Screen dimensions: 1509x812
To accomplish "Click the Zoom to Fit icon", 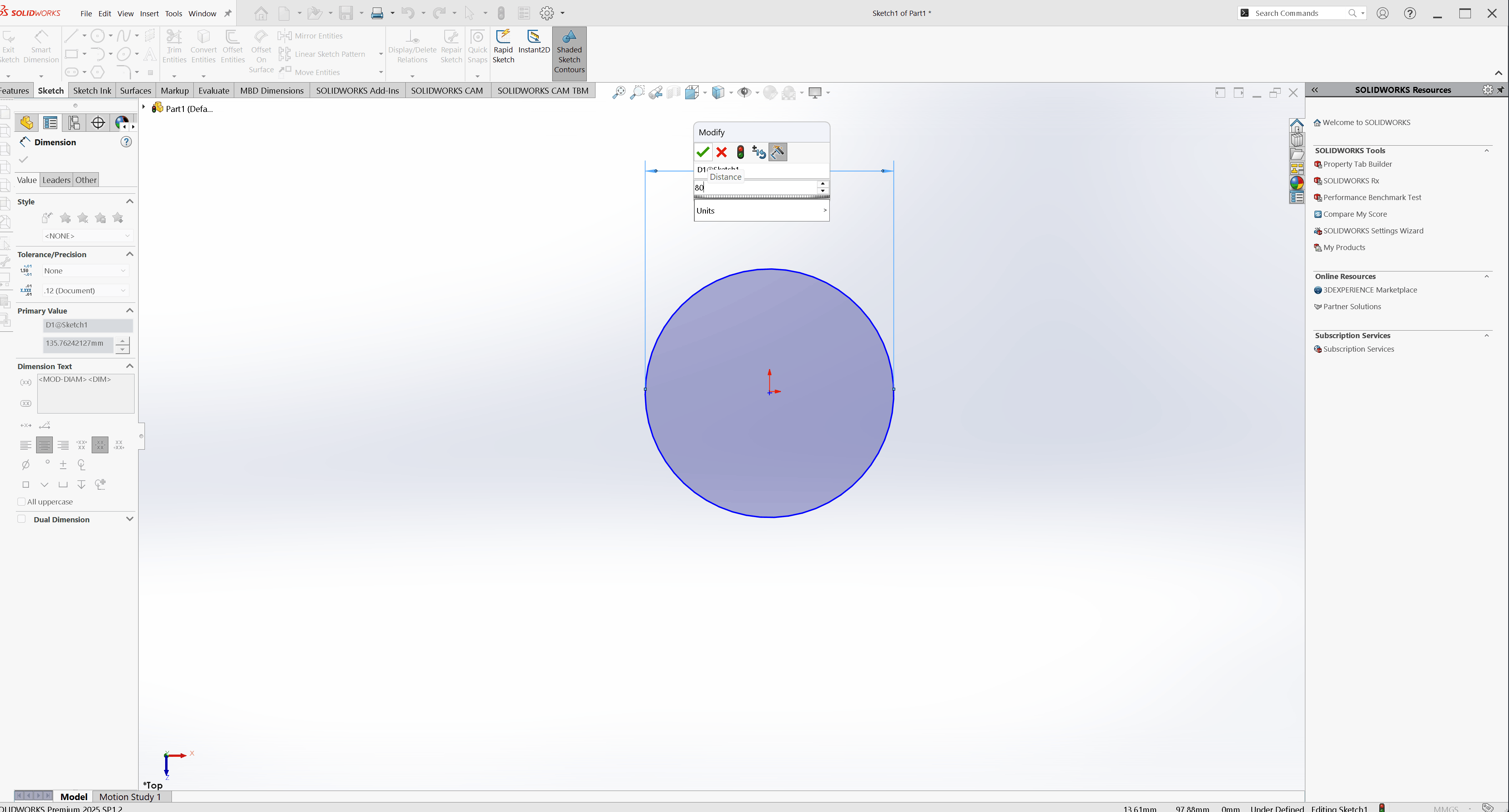I will click(619, 92).
